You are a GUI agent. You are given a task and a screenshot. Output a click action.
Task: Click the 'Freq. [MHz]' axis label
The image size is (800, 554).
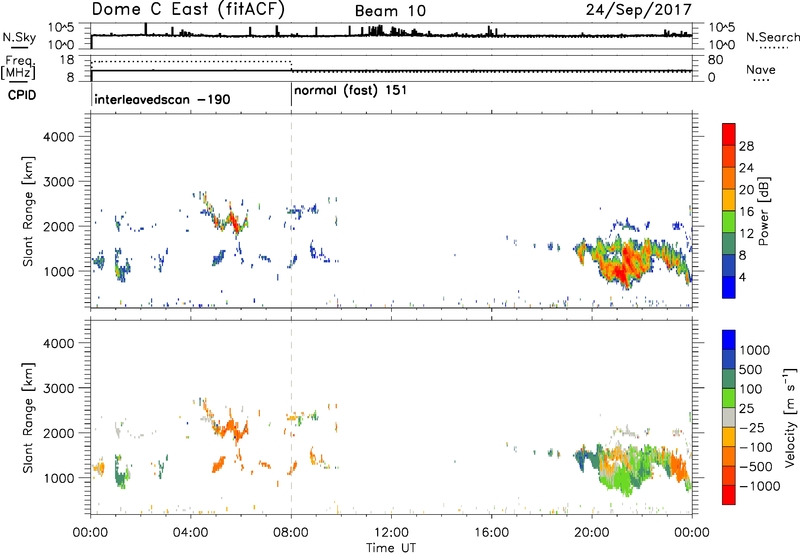[18, 67]
